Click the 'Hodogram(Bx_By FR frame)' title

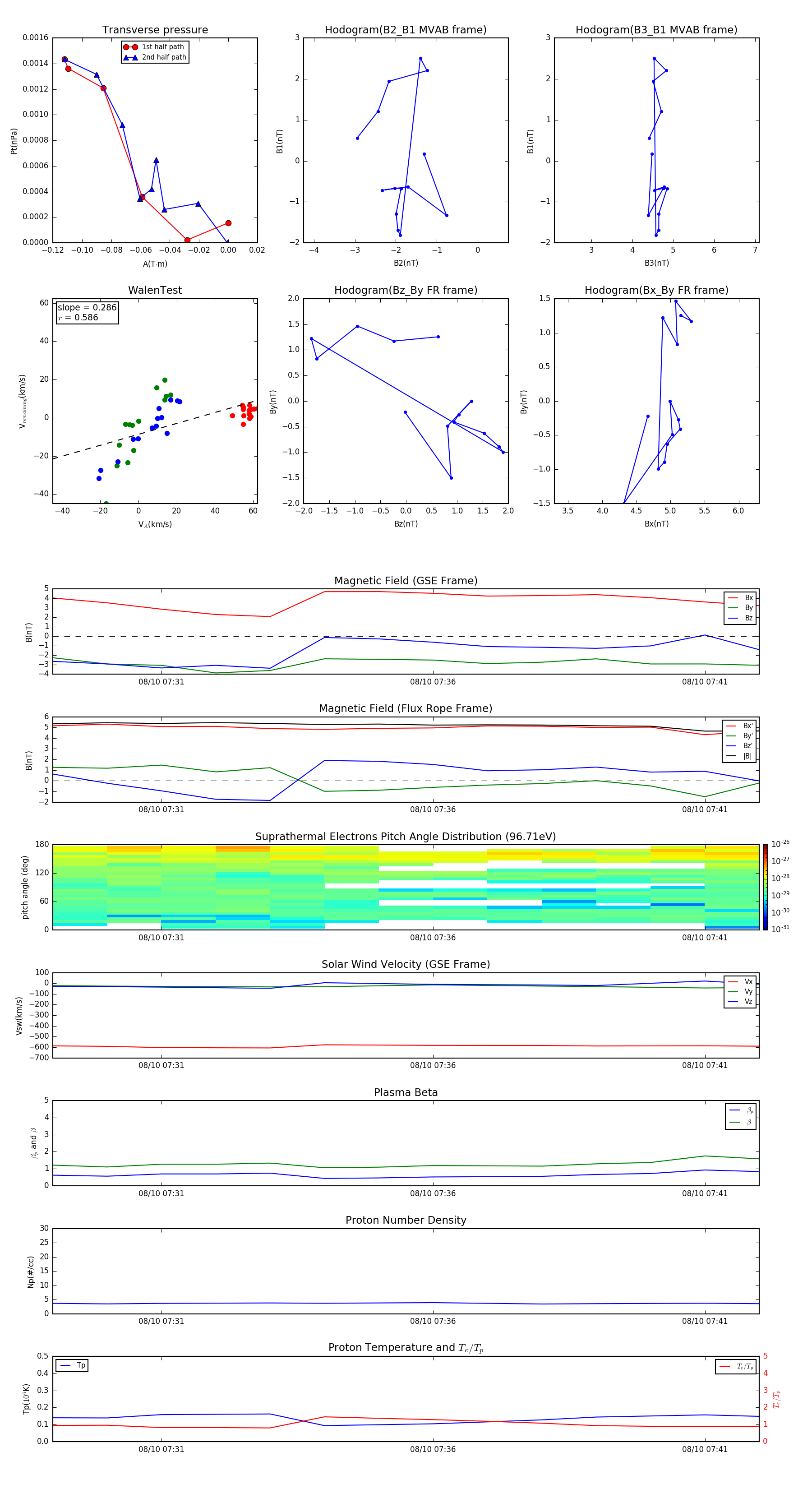click(656, 290)
